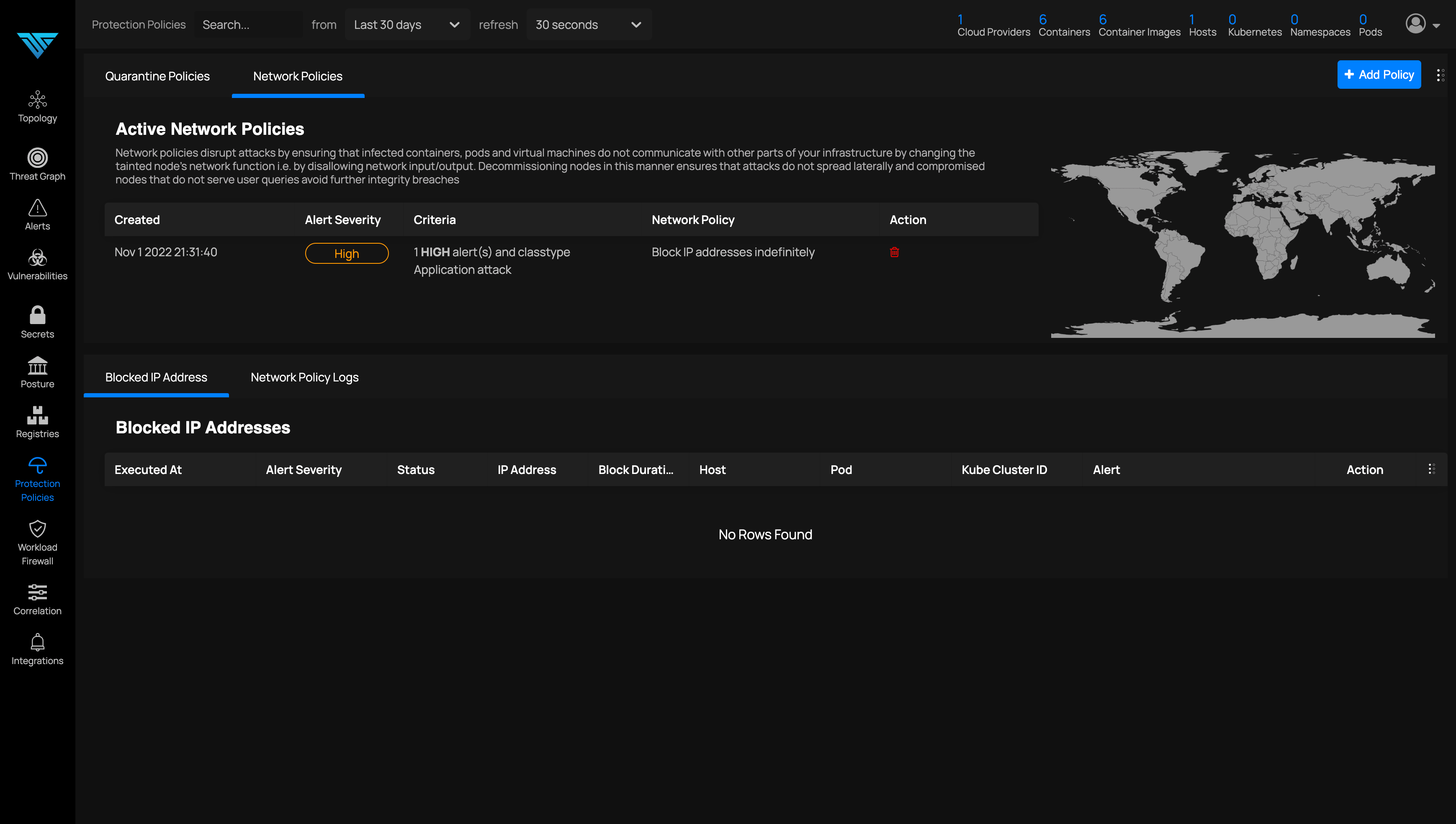Image resolution: width=1456 pixels, height=824 pixels.
Task: Go to Alerts section
Action: (x=37, y=214)
